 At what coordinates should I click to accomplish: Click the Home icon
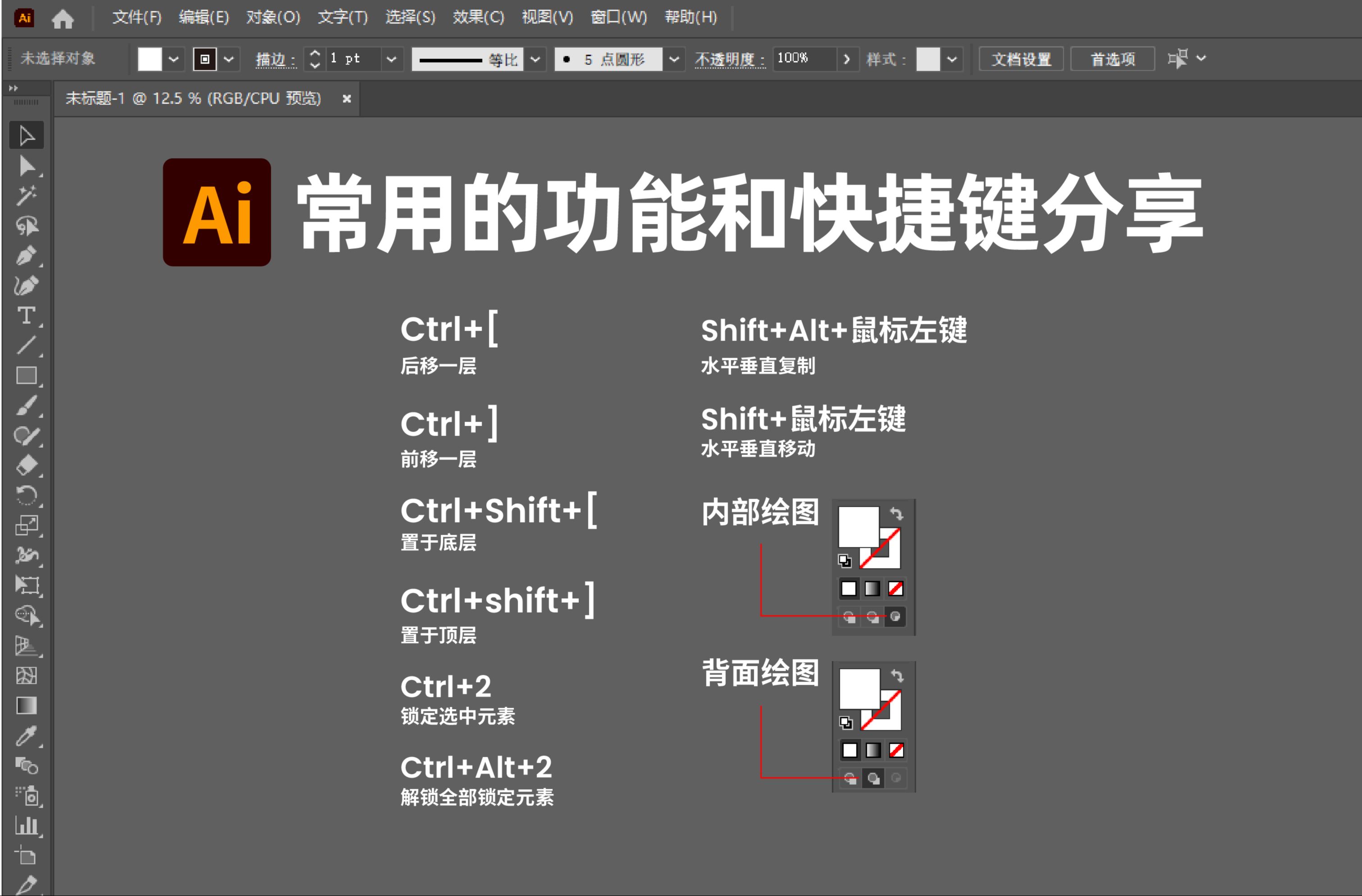click(x=62, y=18)
